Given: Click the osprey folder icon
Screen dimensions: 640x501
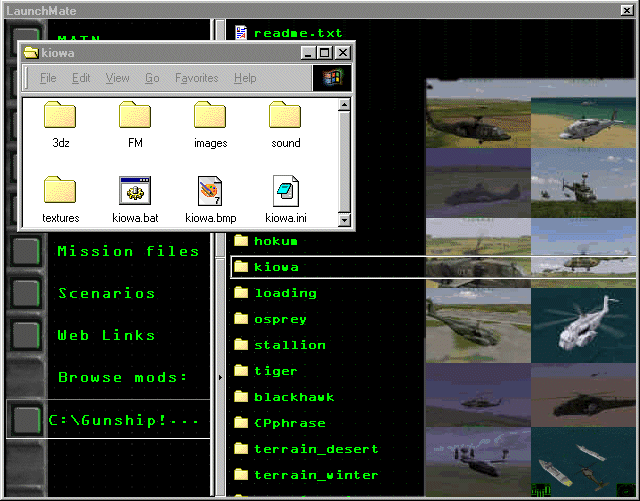Looking at the screenshot, I should (x=241, y=318).
